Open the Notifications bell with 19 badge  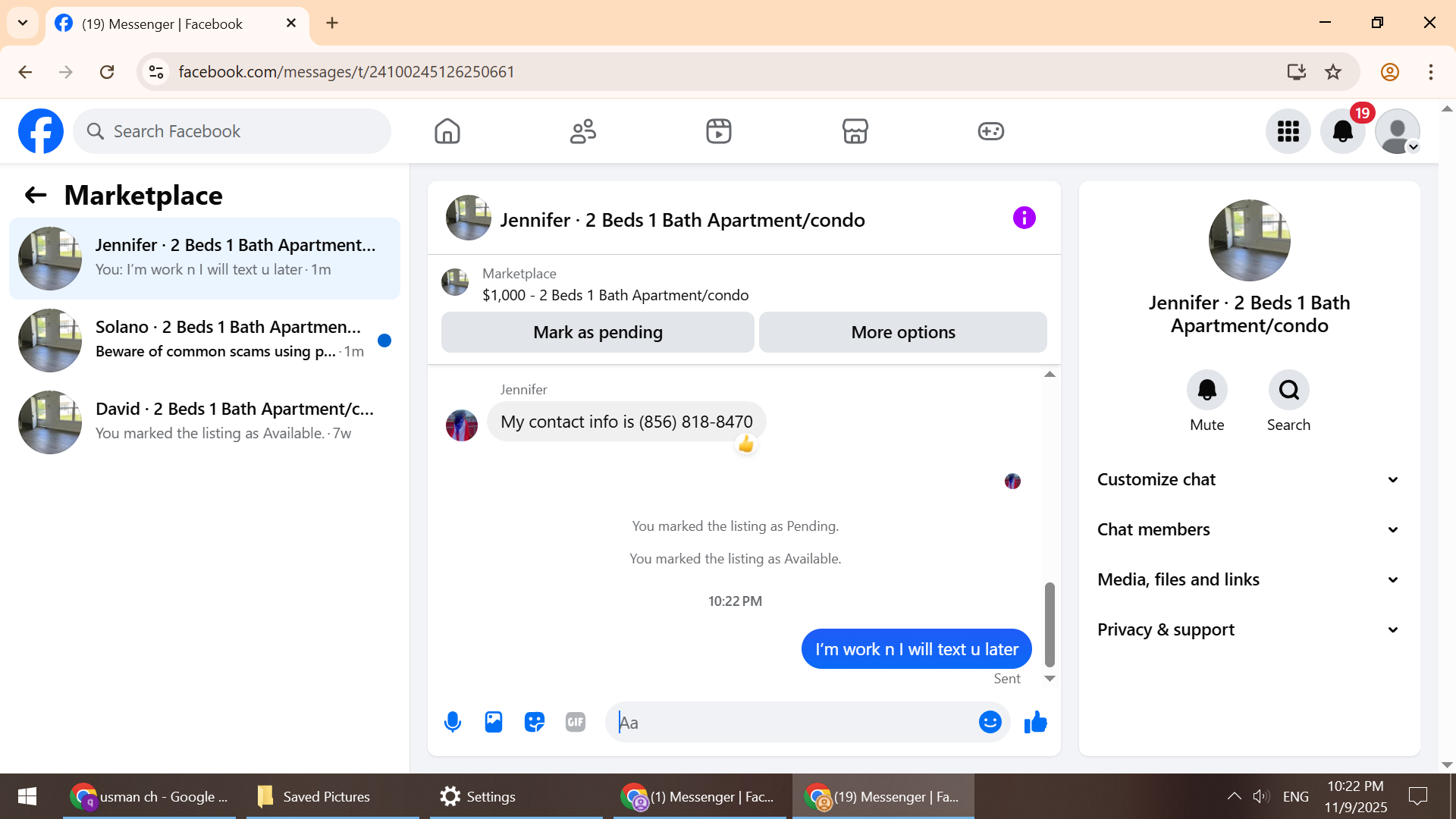[1343, 131]
